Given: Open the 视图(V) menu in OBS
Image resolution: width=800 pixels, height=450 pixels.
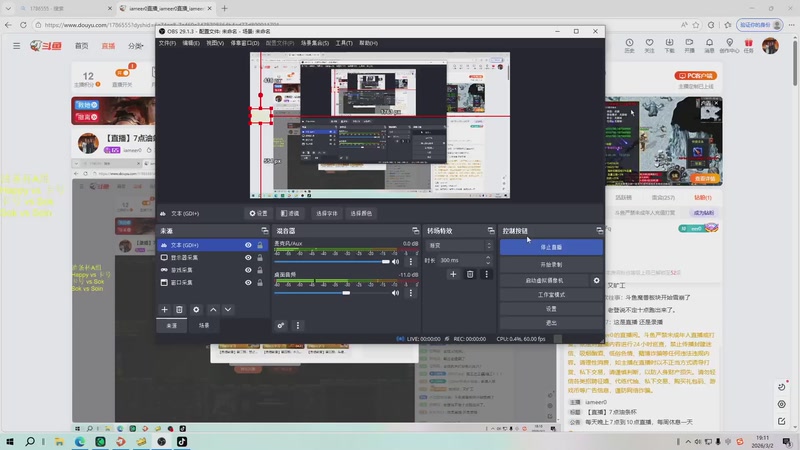Looking at the screenshot, I should pyautogui.click(x=215, y=43).
